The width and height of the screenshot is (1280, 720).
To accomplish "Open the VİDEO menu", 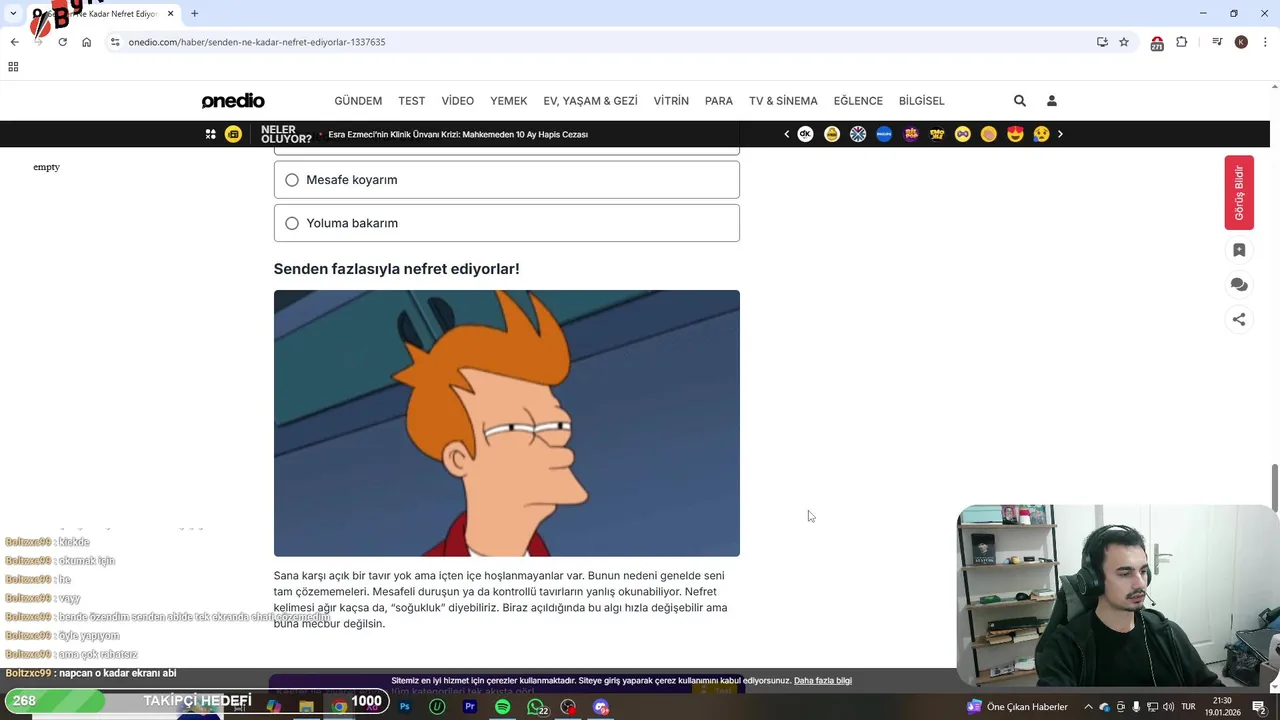I will point(458,101).
